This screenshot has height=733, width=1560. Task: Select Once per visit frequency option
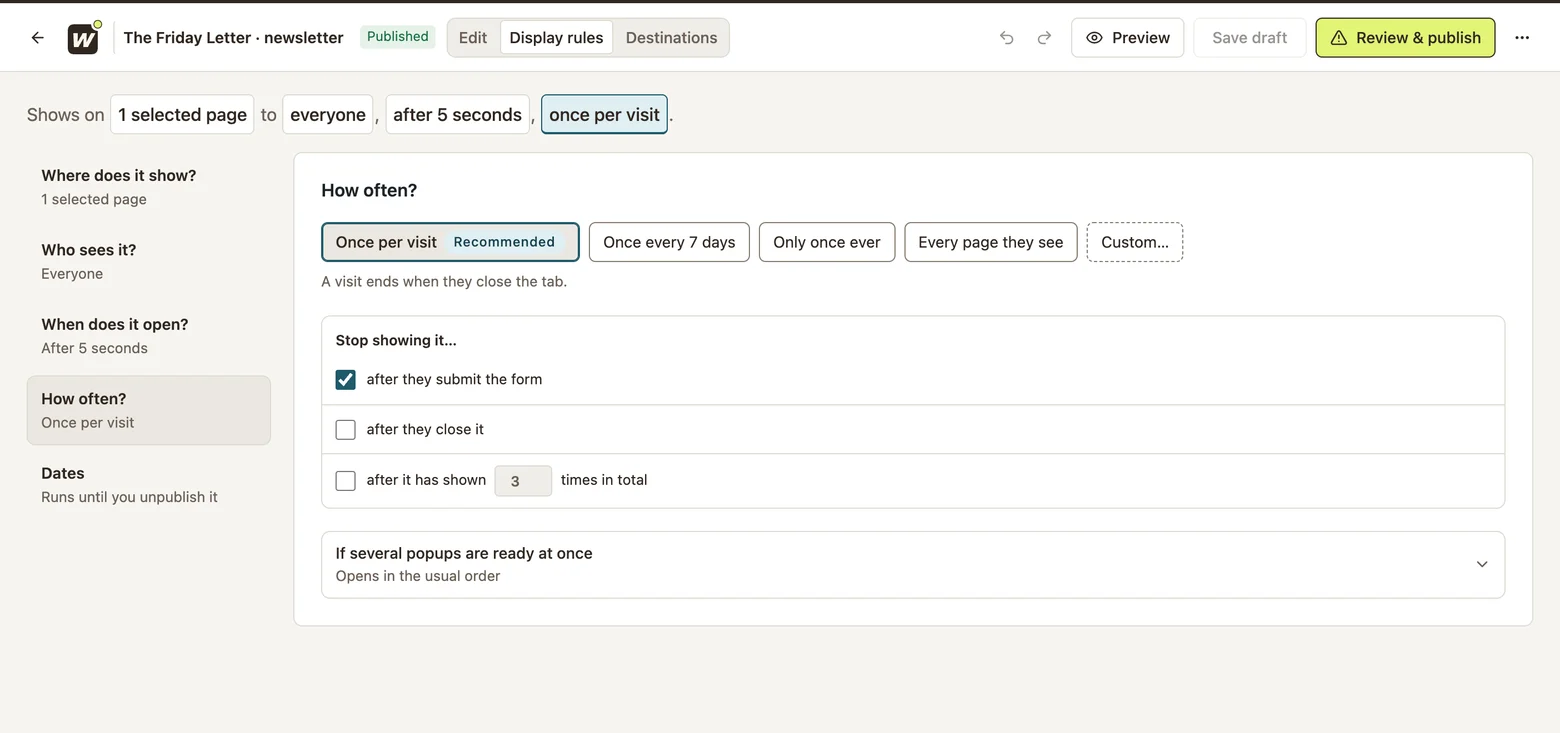point(450,242)
